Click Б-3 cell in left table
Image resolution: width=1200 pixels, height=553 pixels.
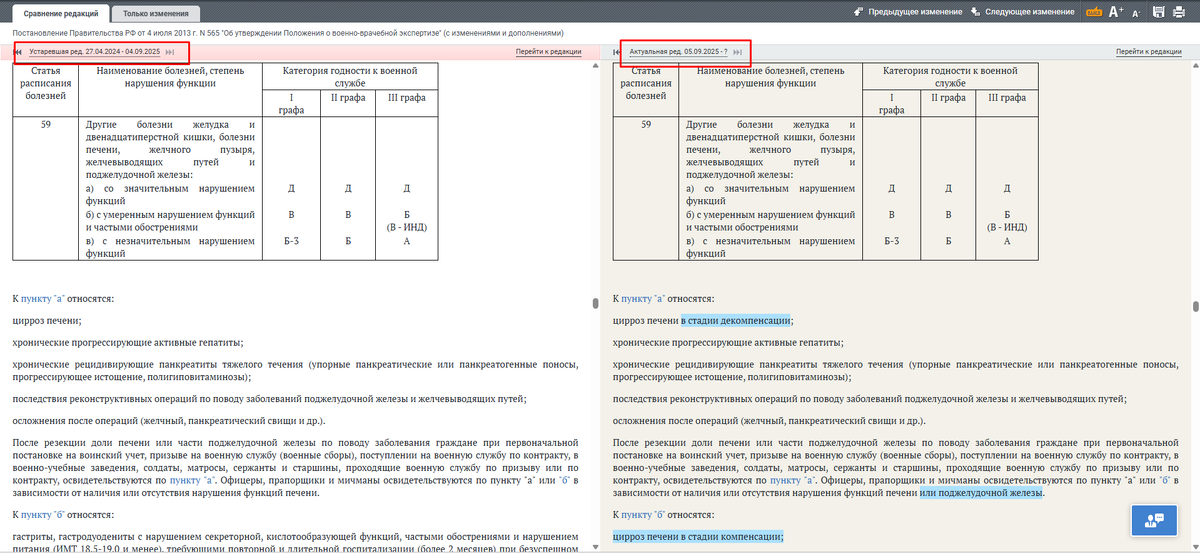tap(291, 241)
